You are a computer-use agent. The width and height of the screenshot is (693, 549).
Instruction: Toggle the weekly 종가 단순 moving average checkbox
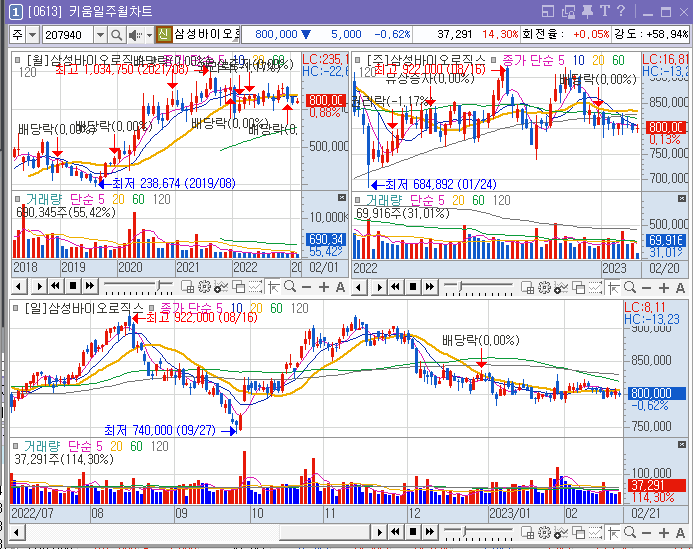494,60
